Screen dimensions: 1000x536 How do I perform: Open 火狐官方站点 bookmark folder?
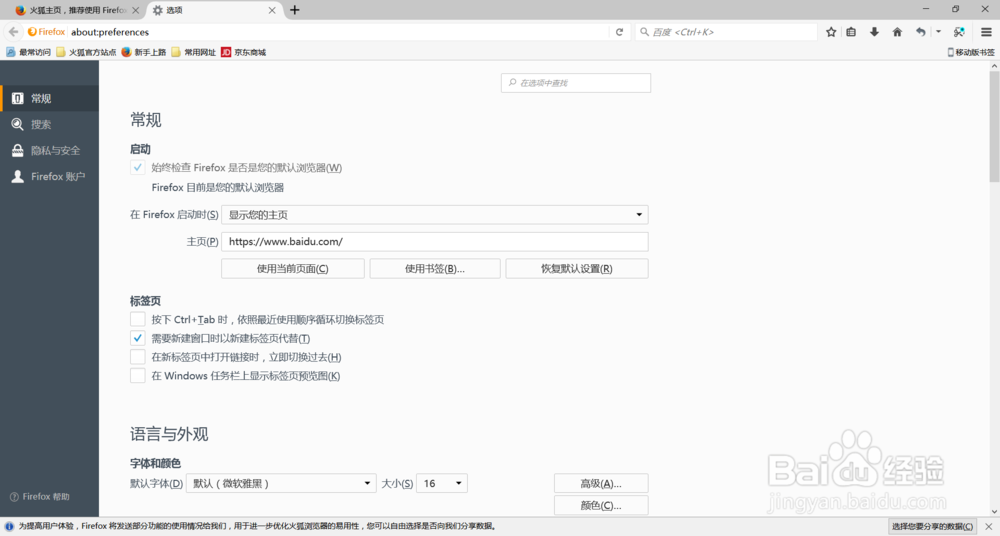(86, 52)
